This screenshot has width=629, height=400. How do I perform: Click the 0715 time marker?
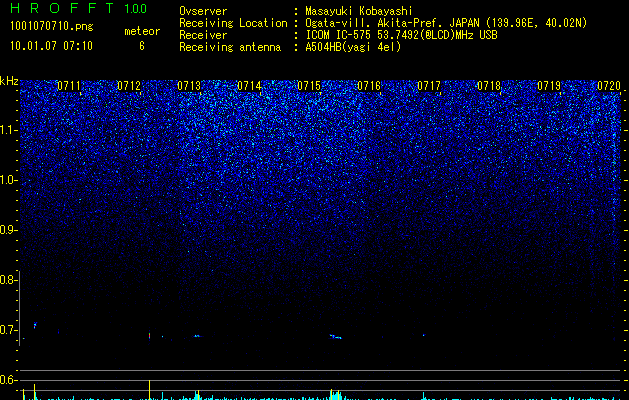[x=309, y=86]
